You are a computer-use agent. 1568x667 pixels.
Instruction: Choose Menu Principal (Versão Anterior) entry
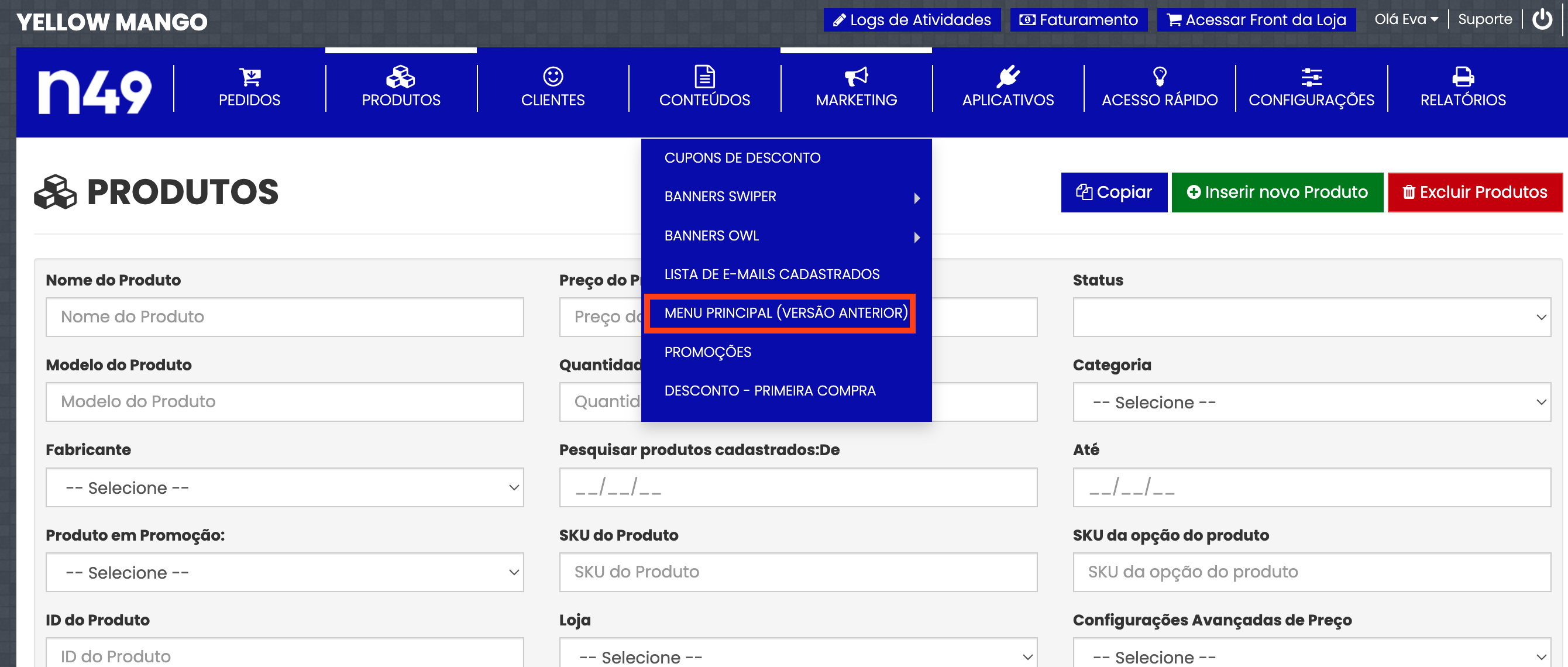(x=785, y=313)
